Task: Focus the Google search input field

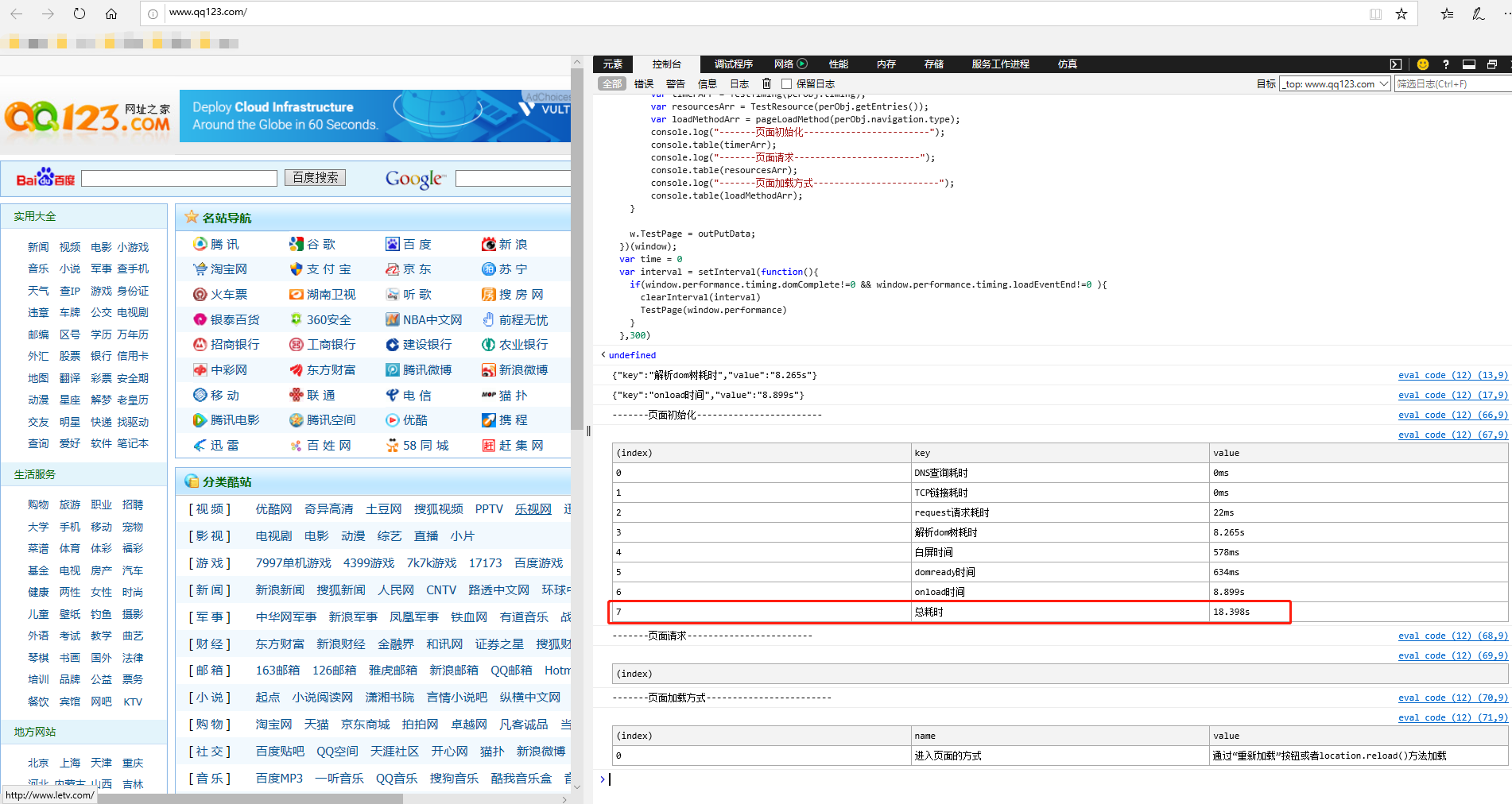Action: [513, 178]
